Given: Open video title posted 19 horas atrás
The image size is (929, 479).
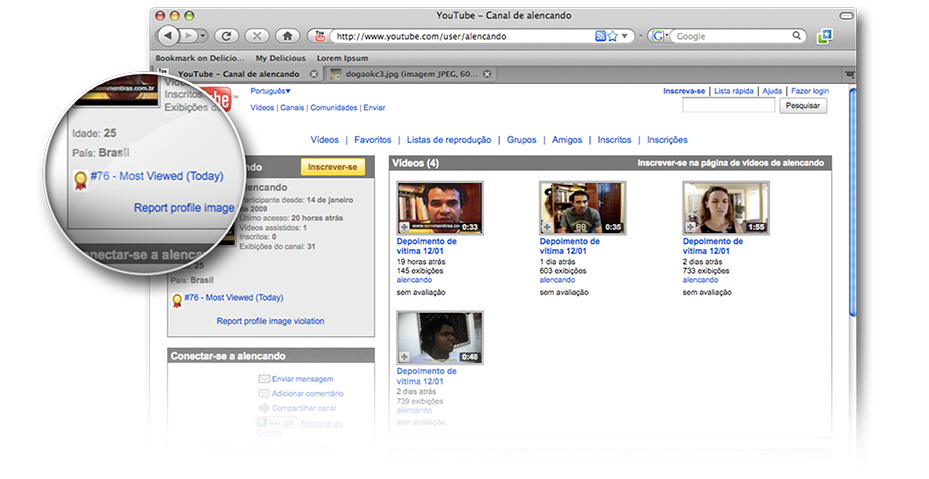Looking at the screenshot, I should tap(427, 246).
